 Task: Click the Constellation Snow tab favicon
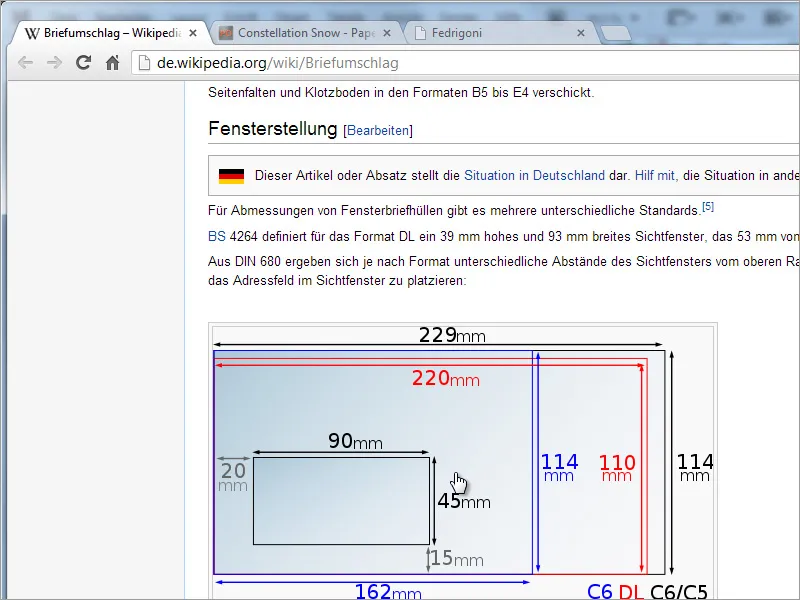tap(226, 33)
